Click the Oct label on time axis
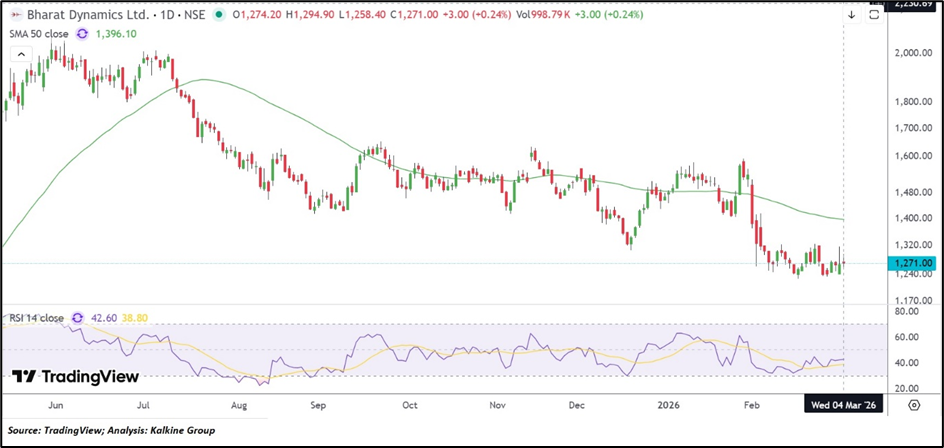 point(409,406)
